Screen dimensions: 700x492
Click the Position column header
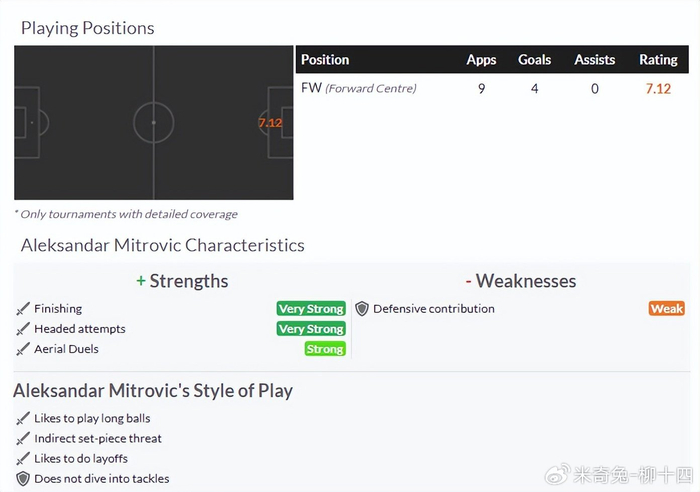coord(325,60)
